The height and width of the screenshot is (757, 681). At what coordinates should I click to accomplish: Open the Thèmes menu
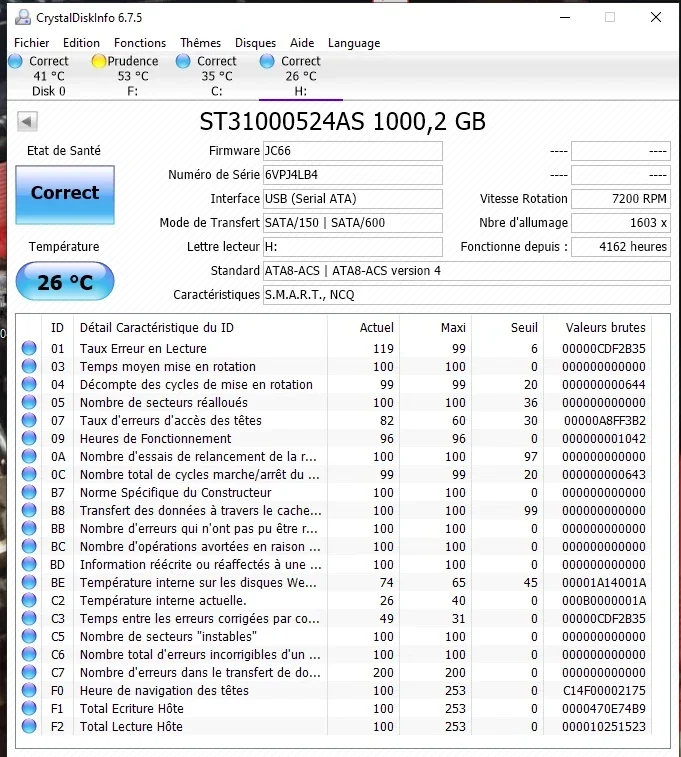pos(200,43)
